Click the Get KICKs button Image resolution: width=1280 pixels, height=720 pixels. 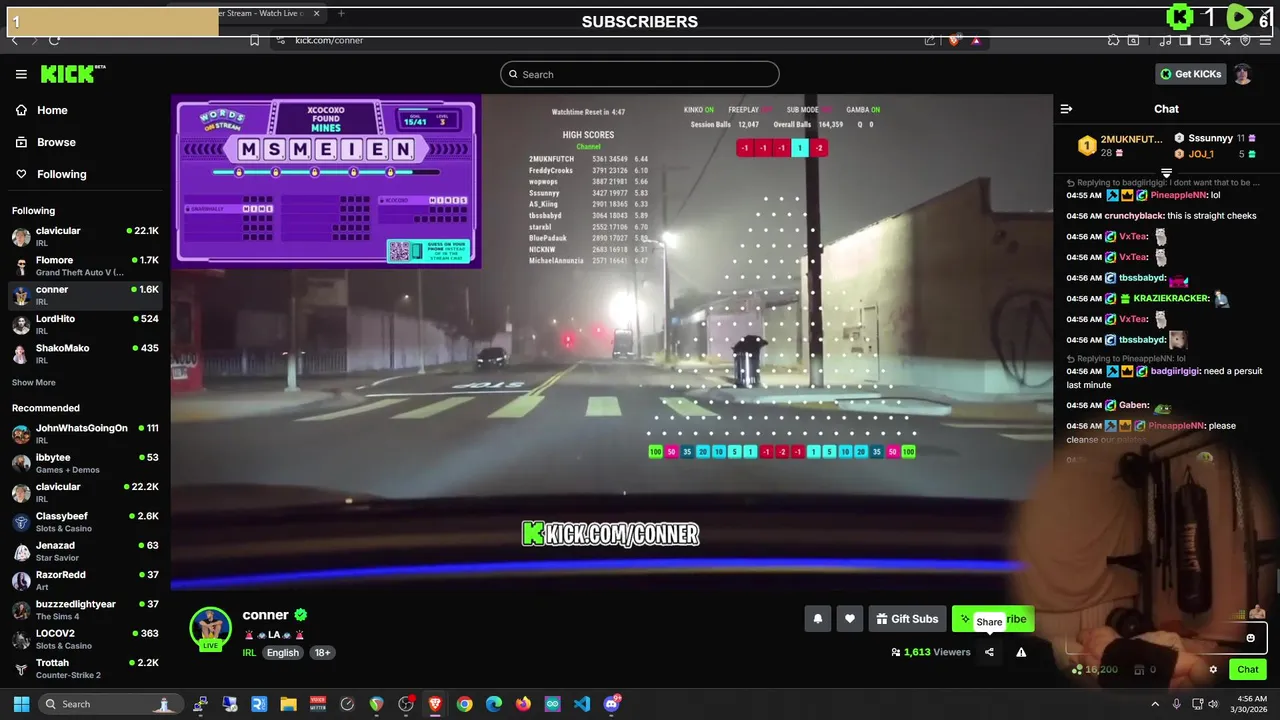pos(1190,74)
